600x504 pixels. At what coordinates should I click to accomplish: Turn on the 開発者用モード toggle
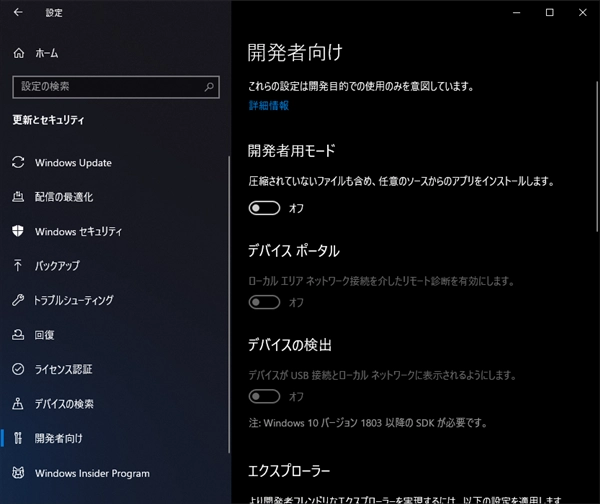[x=264, y=208]
